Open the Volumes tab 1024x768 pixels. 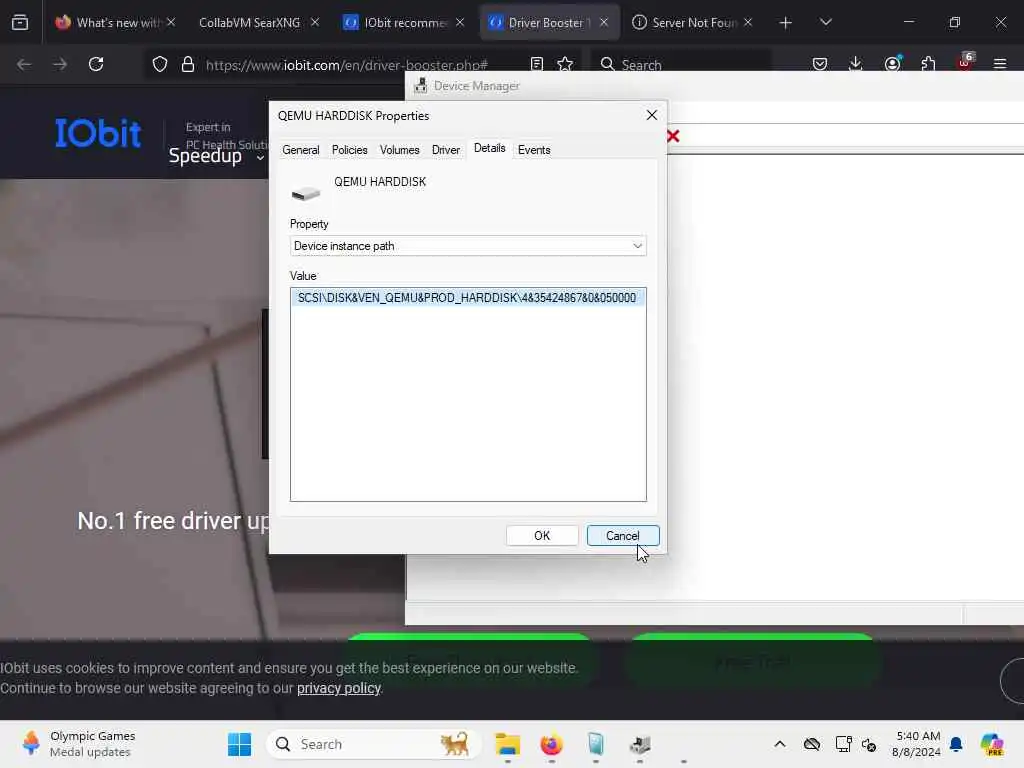[x=399, y=150]
